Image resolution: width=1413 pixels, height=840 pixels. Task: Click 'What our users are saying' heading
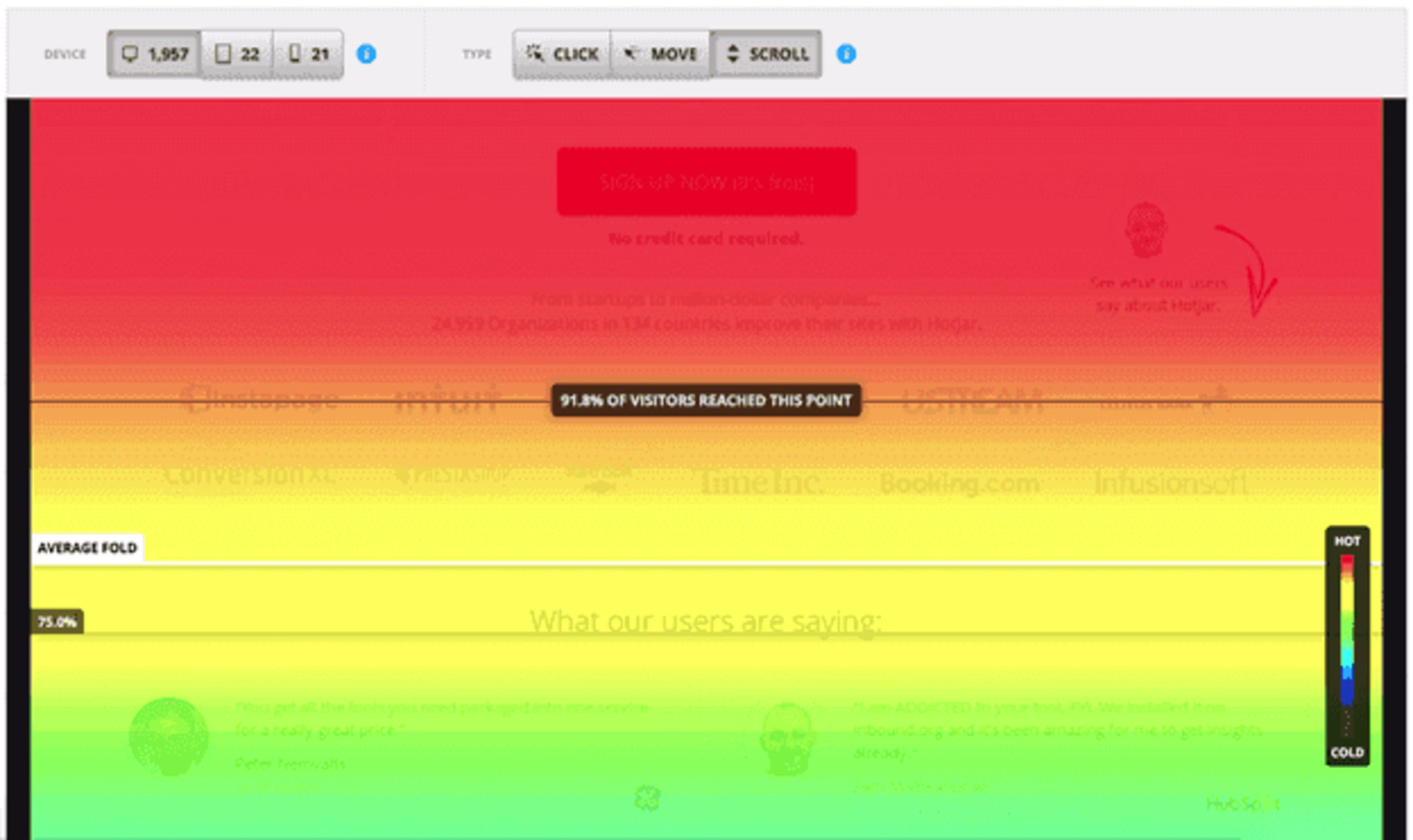pos(705,622)
